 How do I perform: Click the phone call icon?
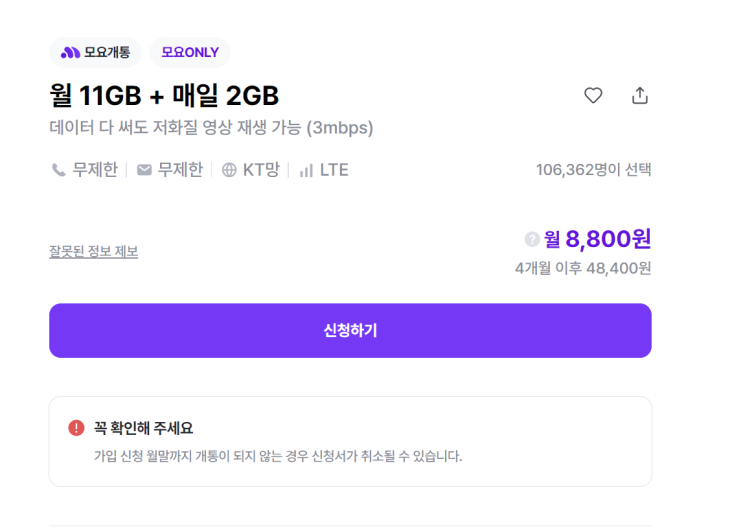(x=59, y=170)
